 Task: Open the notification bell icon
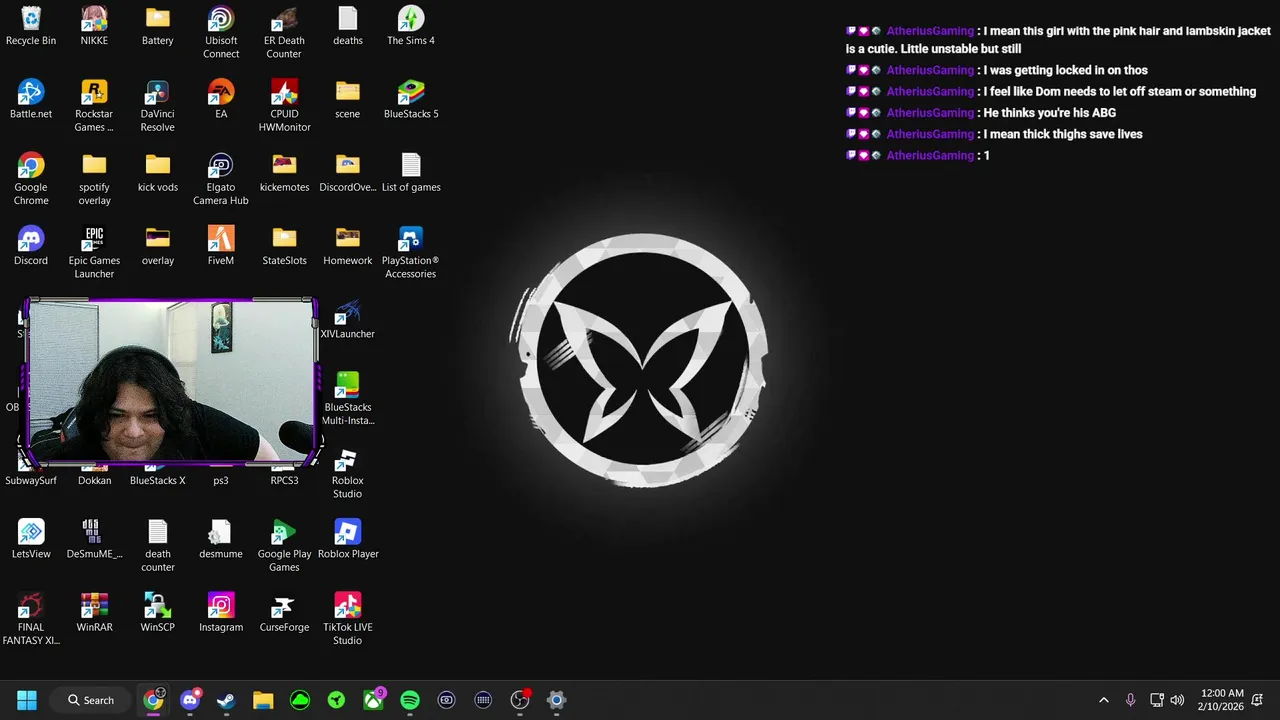click(x=1257, y=700)
